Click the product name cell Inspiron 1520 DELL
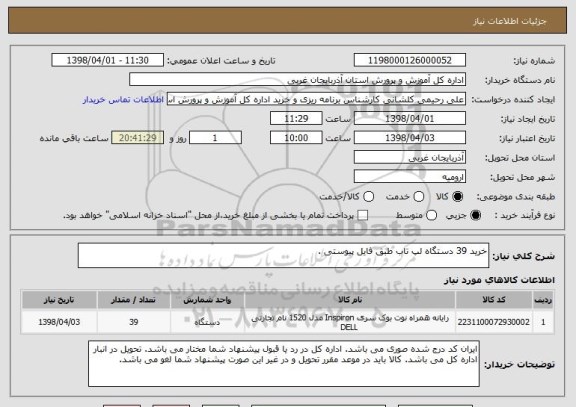The height and width of the screenshot is (407, 576). tap(350, 322)
